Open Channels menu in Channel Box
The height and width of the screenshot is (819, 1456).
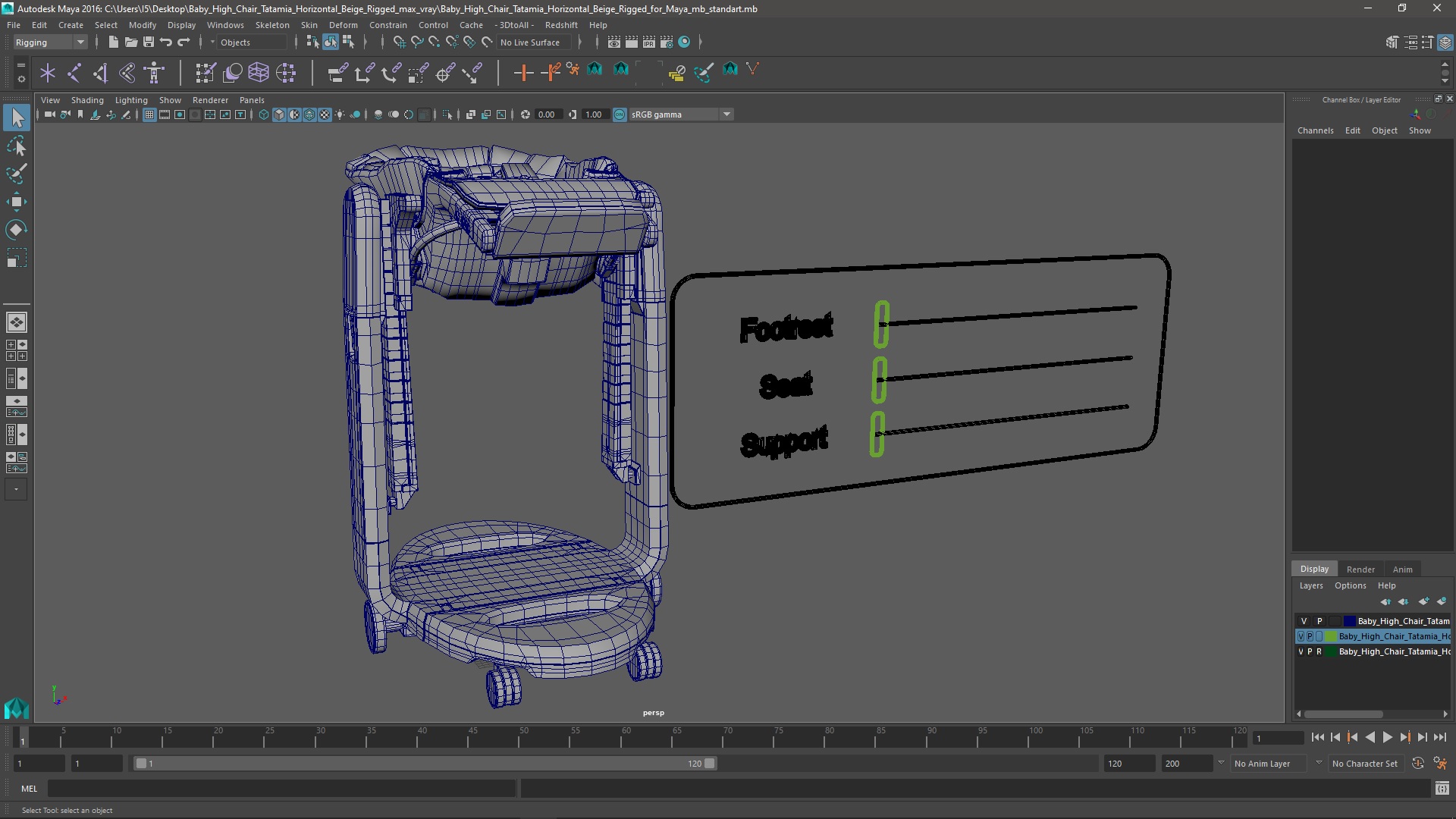coord(1315,130)
